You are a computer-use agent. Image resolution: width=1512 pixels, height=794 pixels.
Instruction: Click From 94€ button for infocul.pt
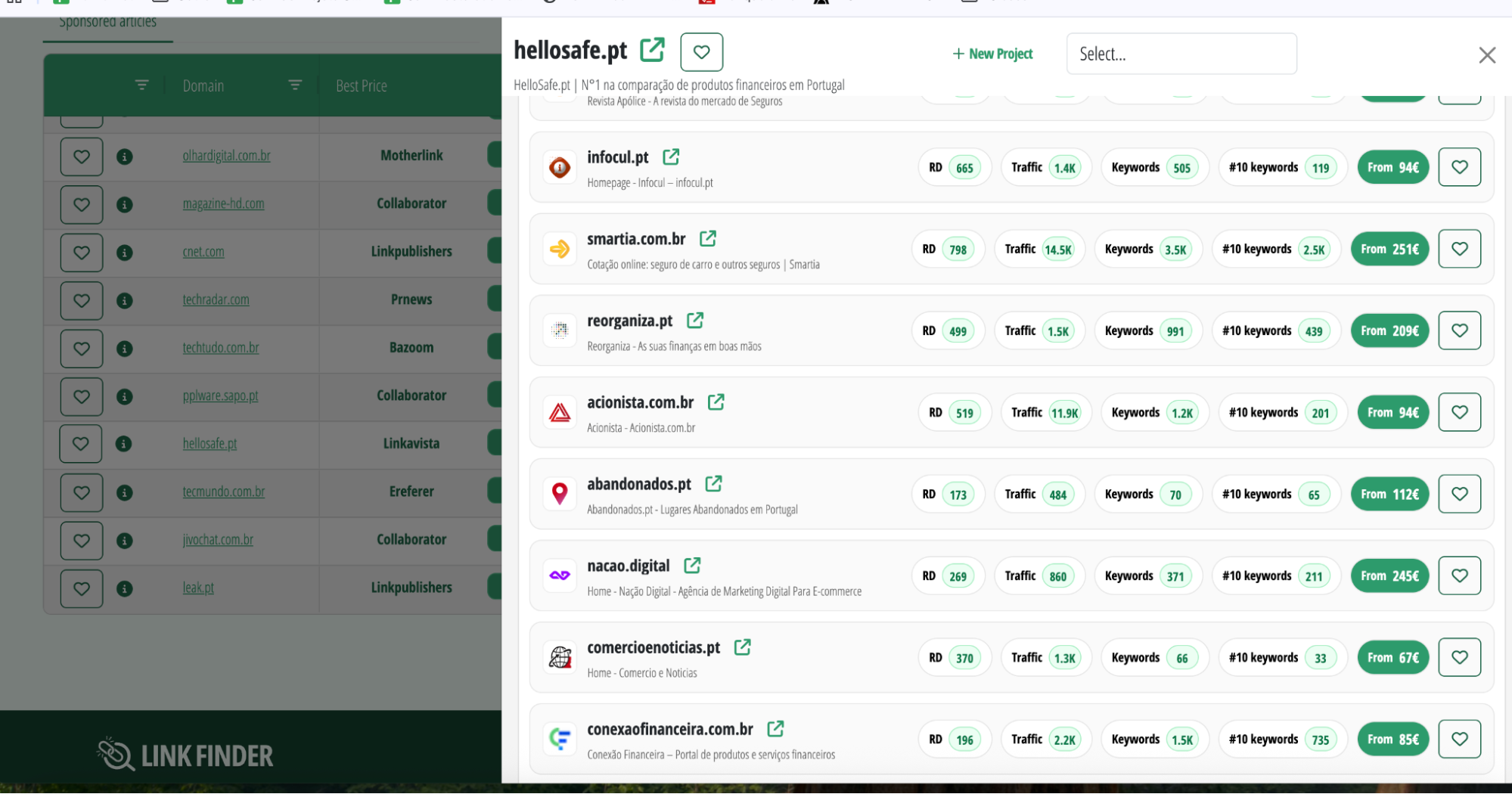(x=1393, y=167)
